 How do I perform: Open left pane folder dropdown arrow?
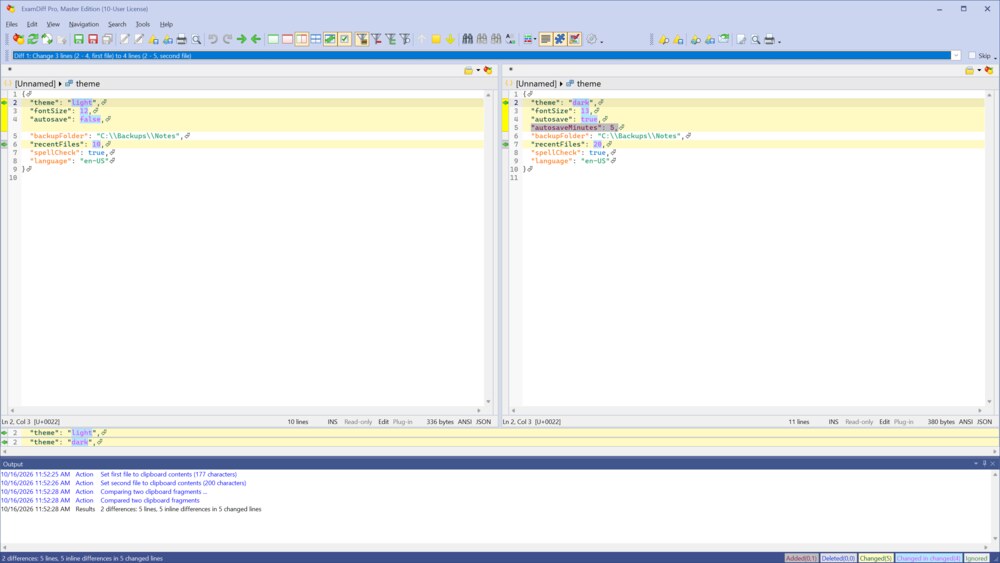pyautogui.click(x=478, y=70)
